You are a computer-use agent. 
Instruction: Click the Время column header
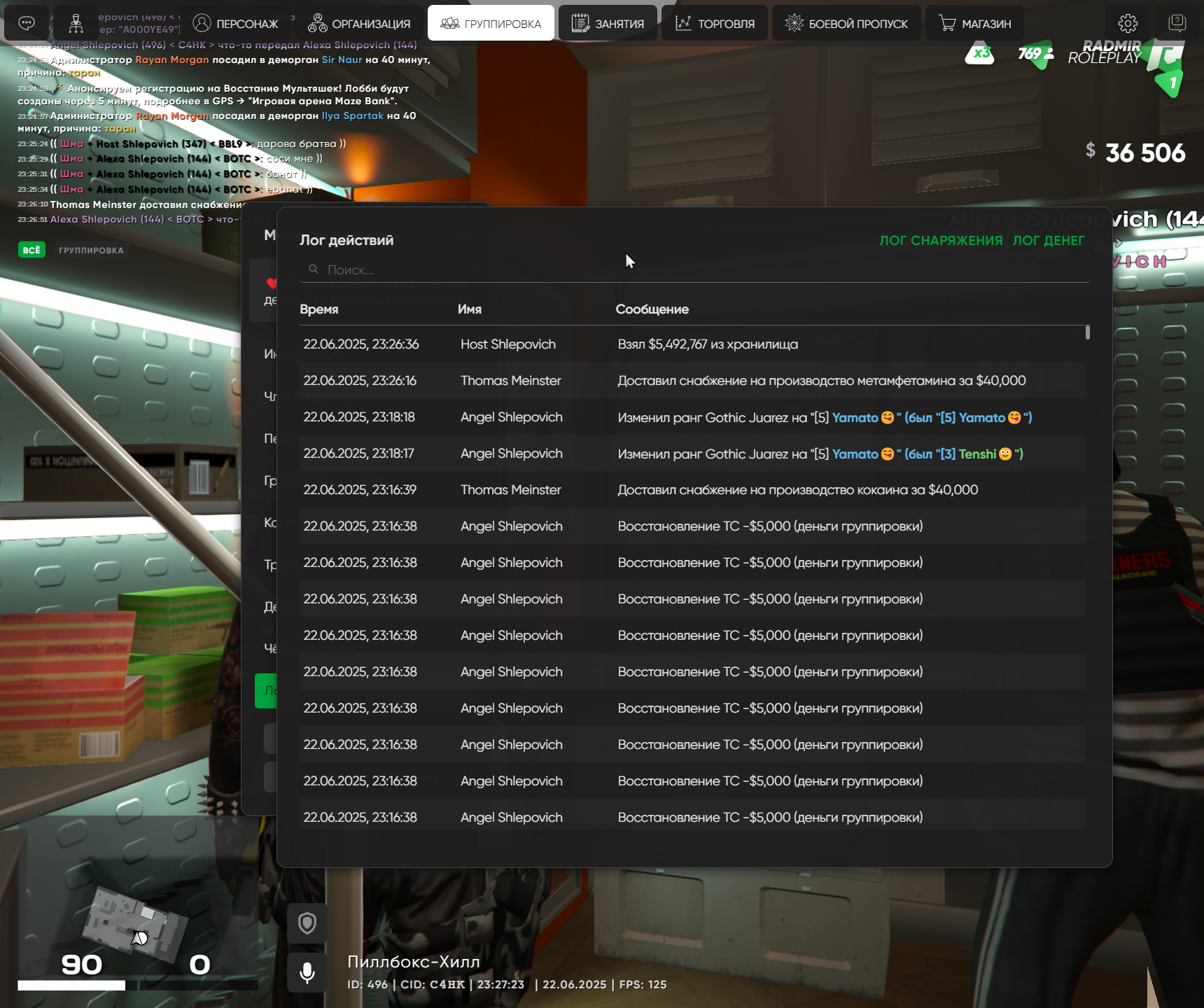318,309
